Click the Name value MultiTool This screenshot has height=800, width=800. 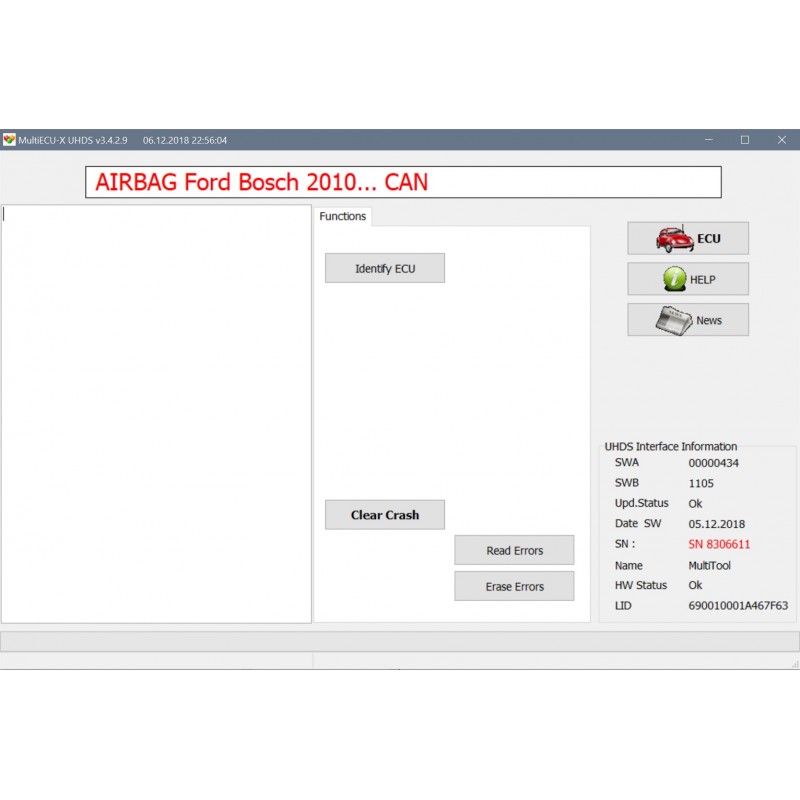(710, 566)
